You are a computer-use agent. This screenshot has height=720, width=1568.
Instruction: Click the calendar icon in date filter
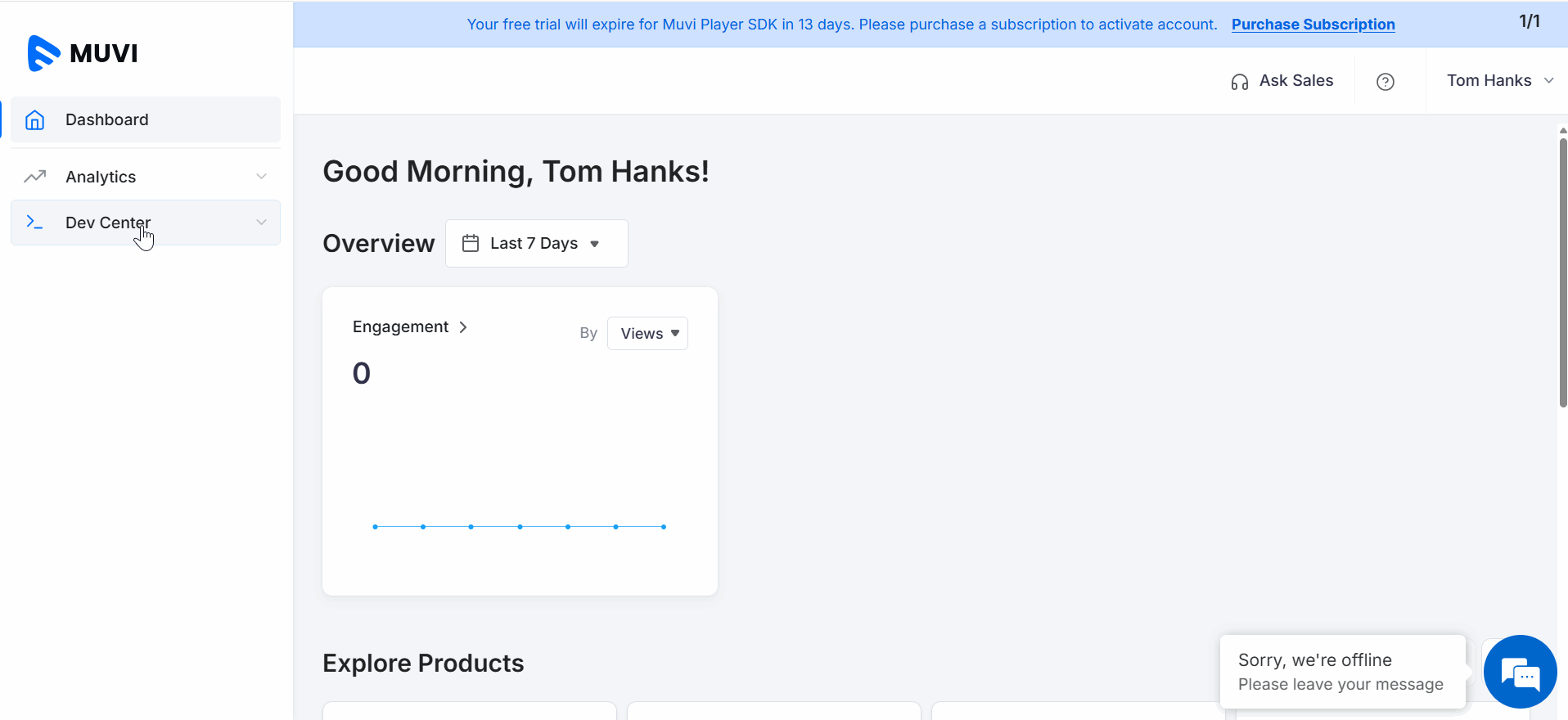[x=471, y=243]
